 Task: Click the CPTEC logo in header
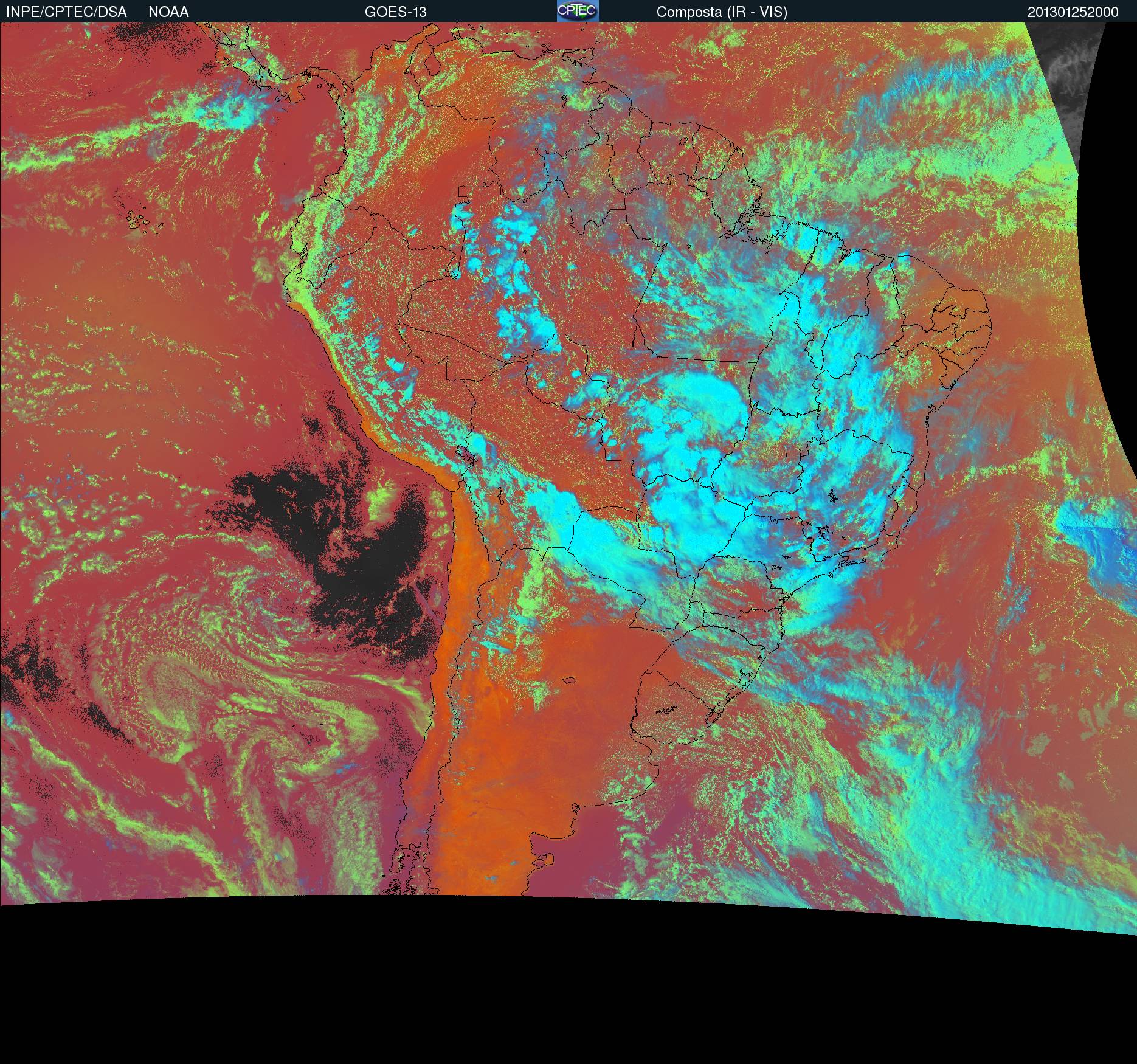[578, 11]
